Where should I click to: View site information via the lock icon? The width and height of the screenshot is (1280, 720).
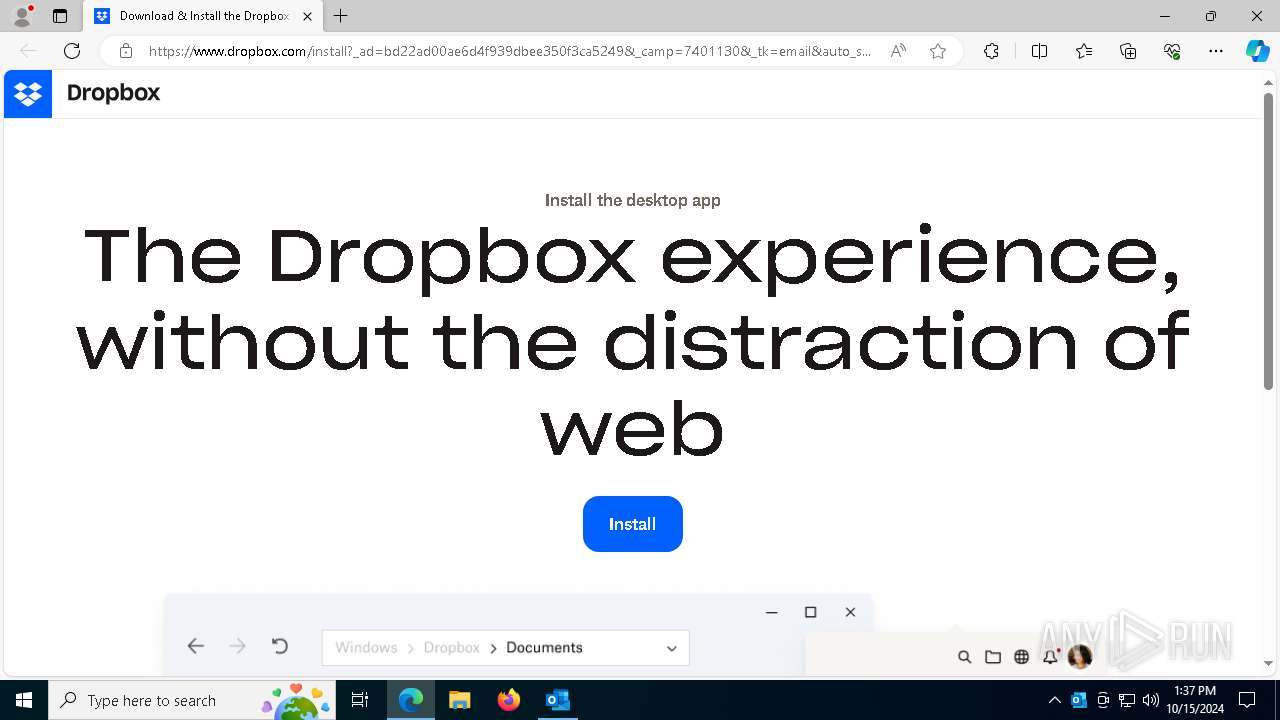click(x=125, y=51)
